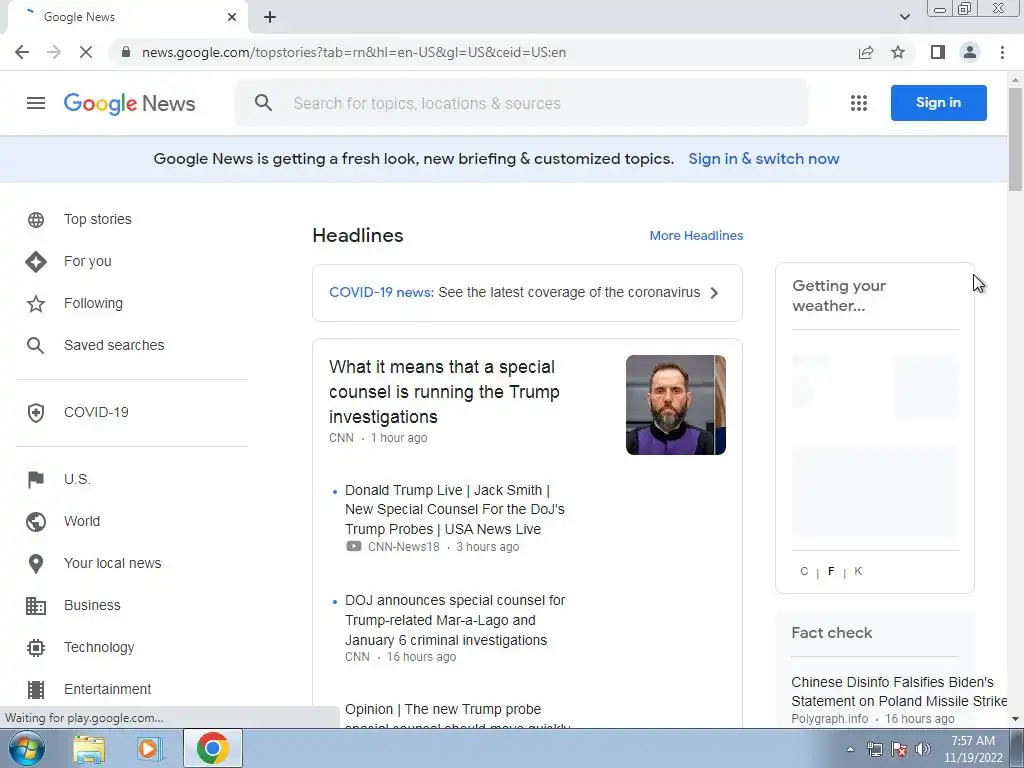Open Chinese Disinfo Falsifies Biden's Statement article
The image size is (1024, 768).
click(x=899, y=692)
